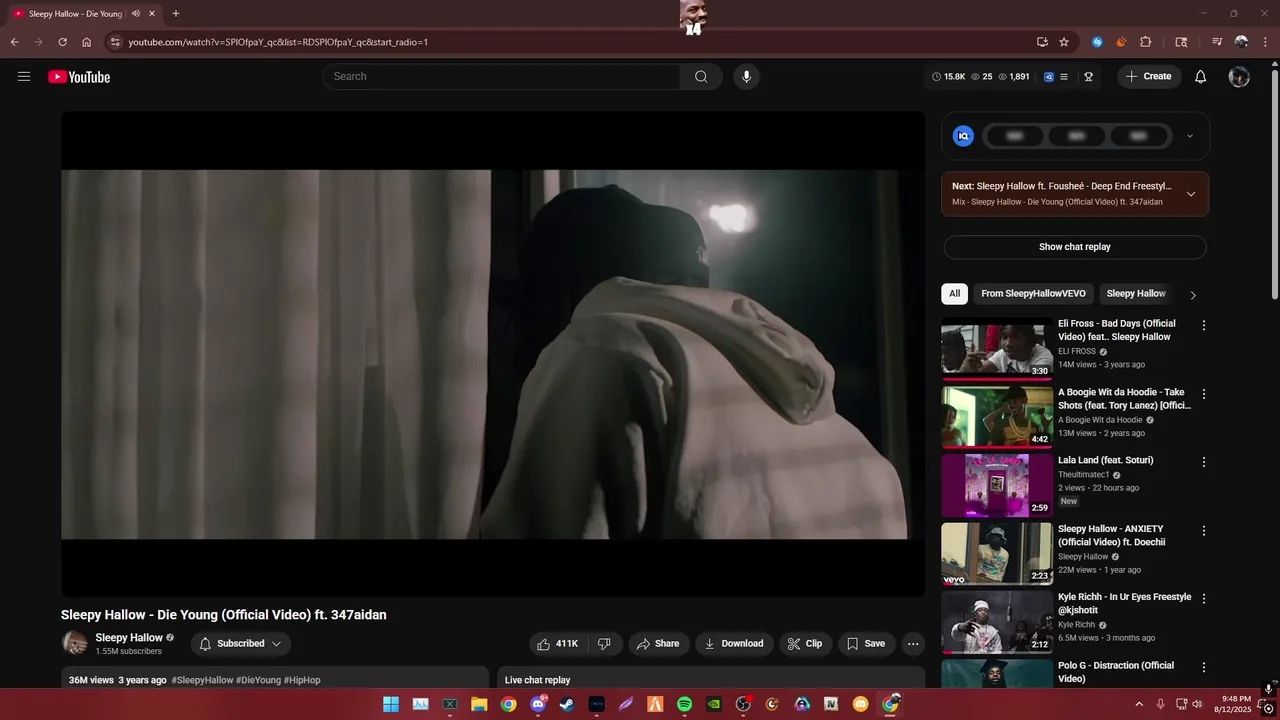
Task: Open the Lala Land video thumbnail
Action: coord(997,485)
